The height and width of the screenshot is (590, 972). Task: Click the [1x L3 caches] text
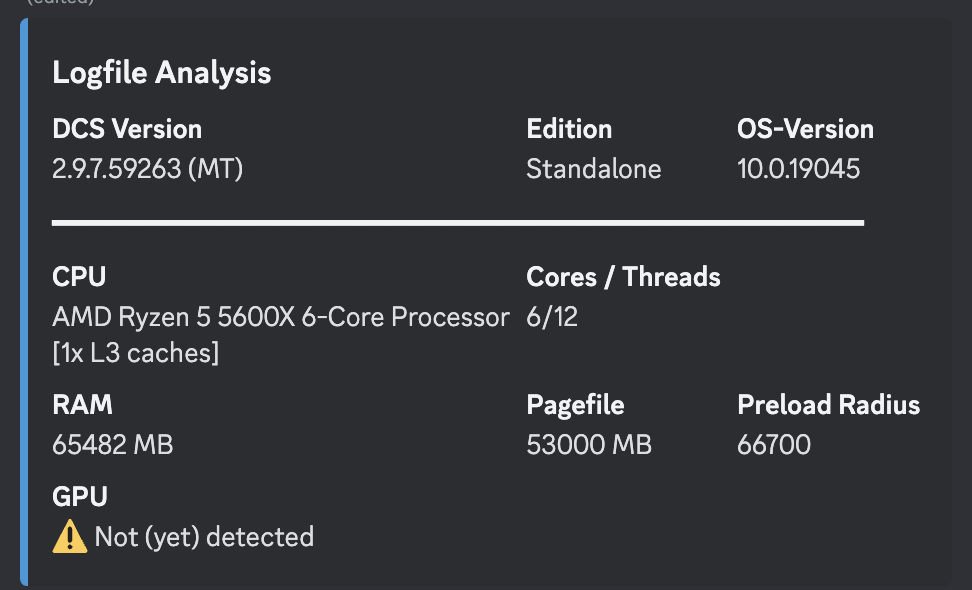(x=136, y=353)
